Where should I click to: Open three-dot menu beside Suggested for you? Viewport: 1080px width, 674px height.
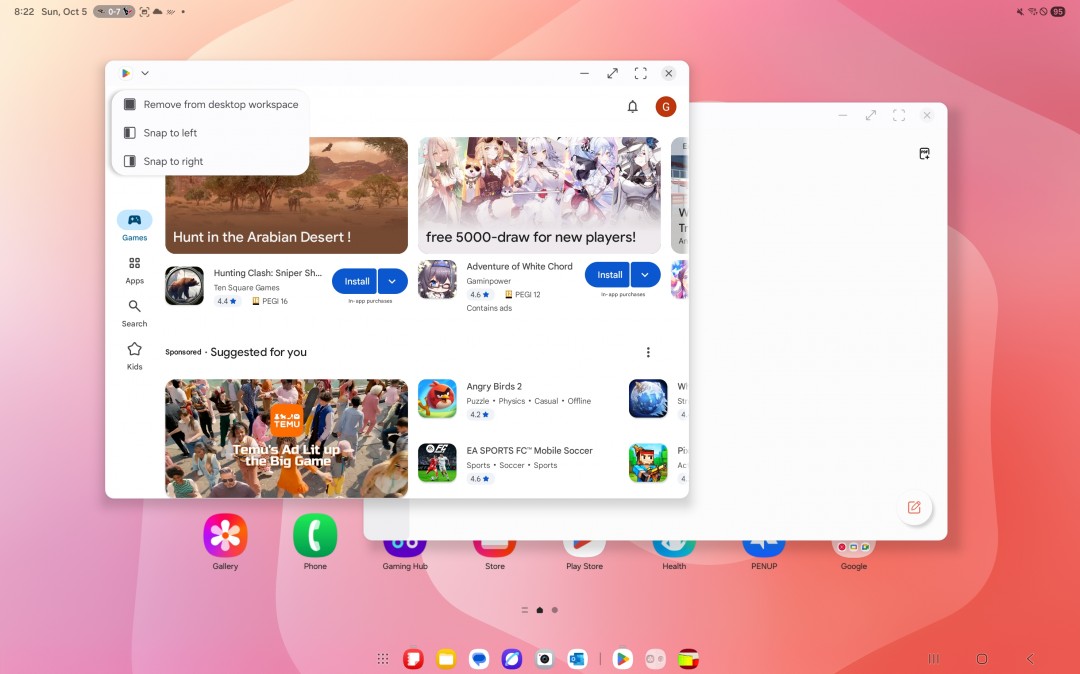648,352
